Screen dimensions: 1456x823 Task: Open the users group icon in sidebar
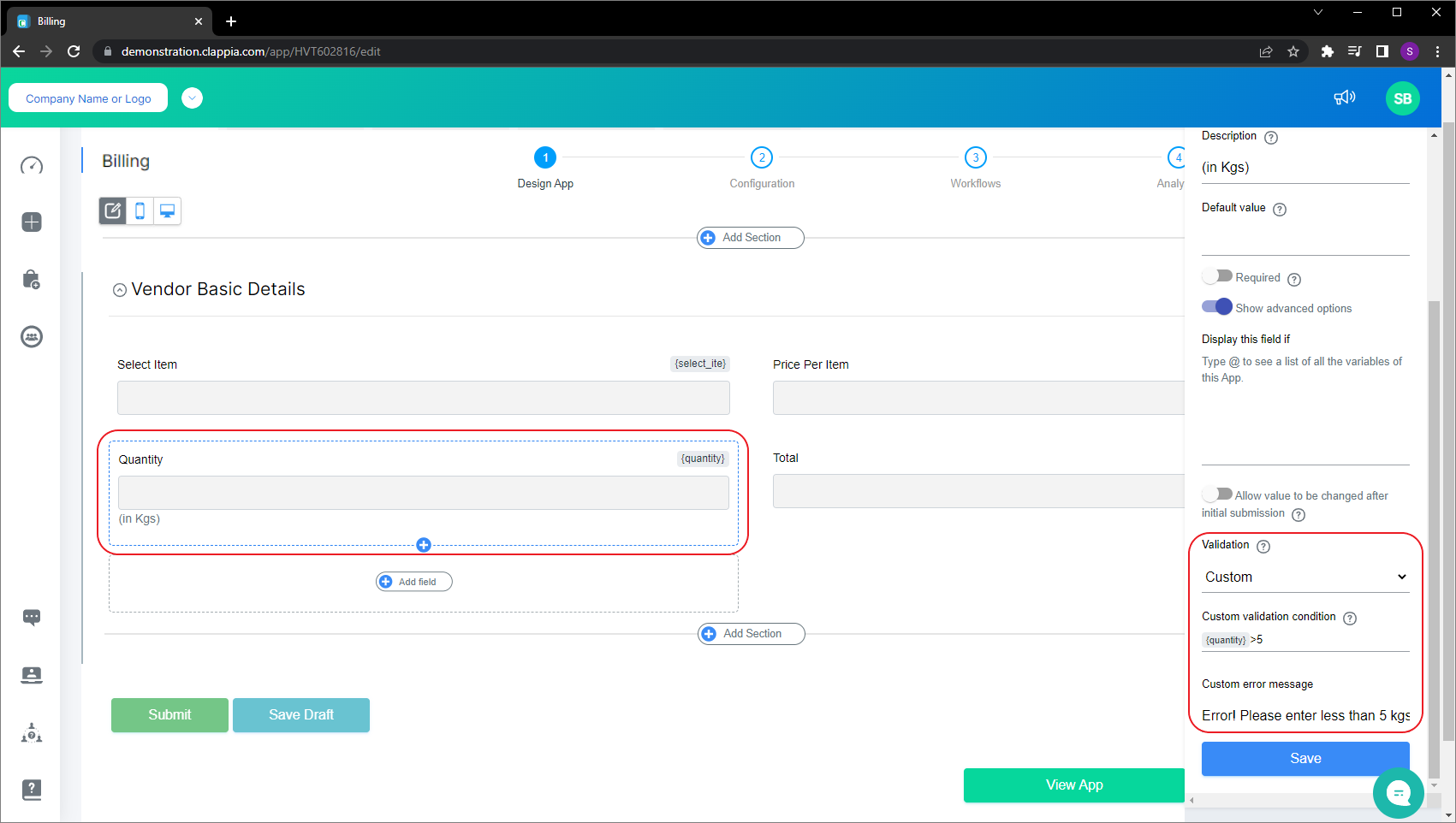pos(32,337)
